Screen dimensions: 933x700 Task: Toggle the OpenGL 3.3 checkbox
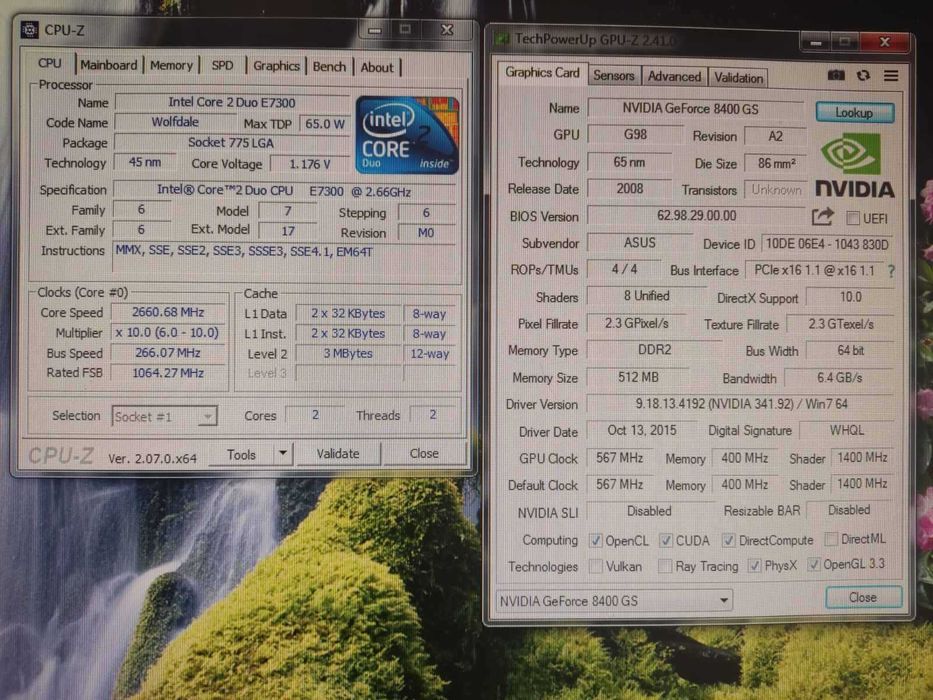814,564
